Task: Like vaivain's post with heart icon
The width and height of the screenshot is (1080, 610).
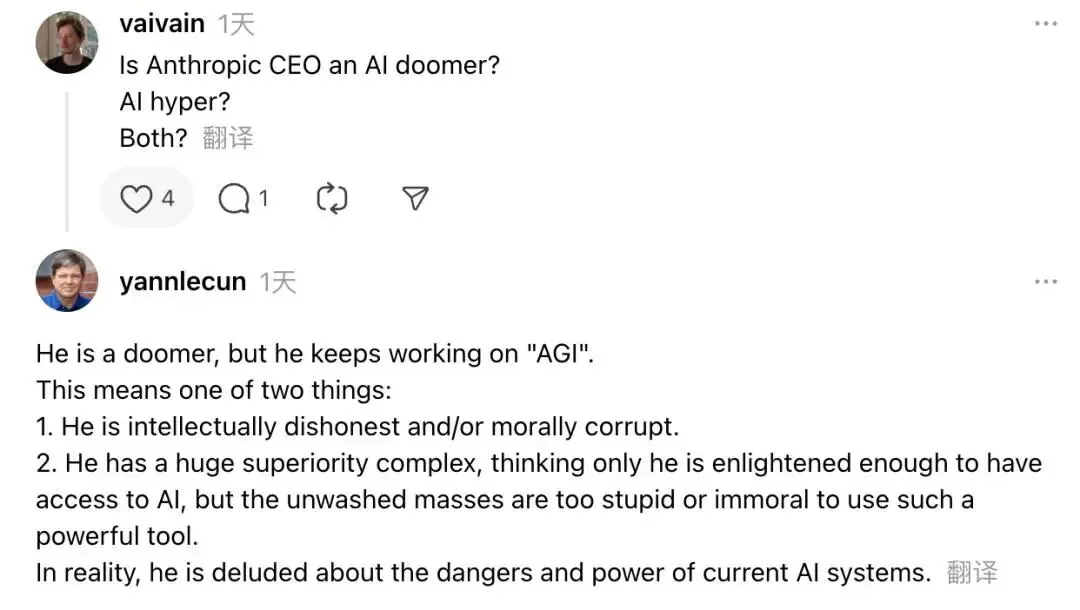Action: [136, 199]
